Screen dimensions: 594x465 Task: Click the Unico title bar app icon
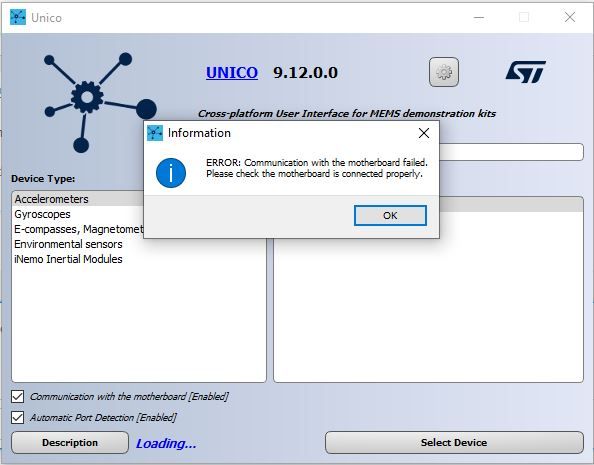18,17
